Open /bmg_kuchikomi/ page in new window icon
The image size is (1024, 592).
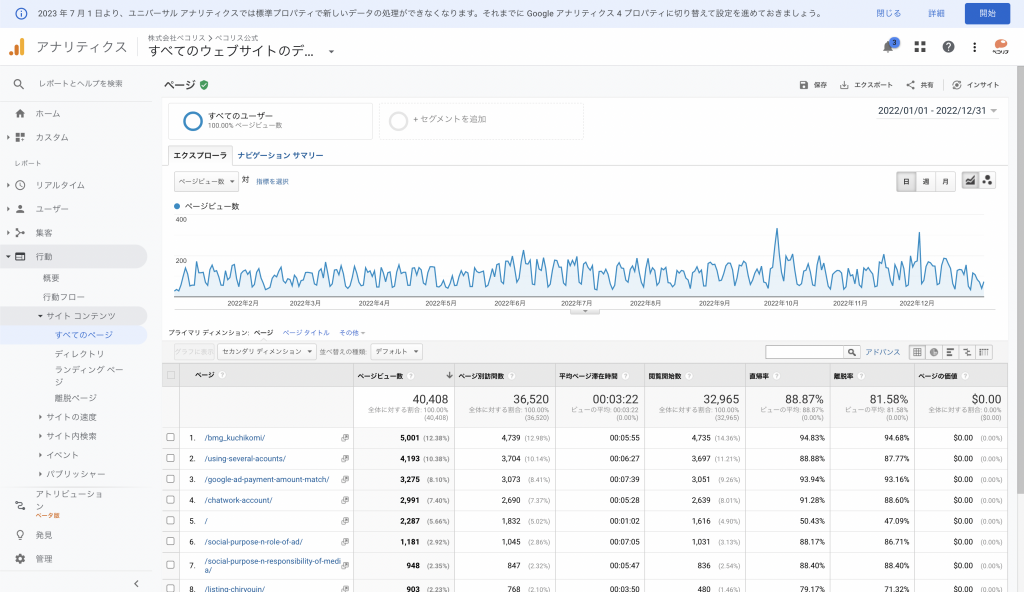345,438
